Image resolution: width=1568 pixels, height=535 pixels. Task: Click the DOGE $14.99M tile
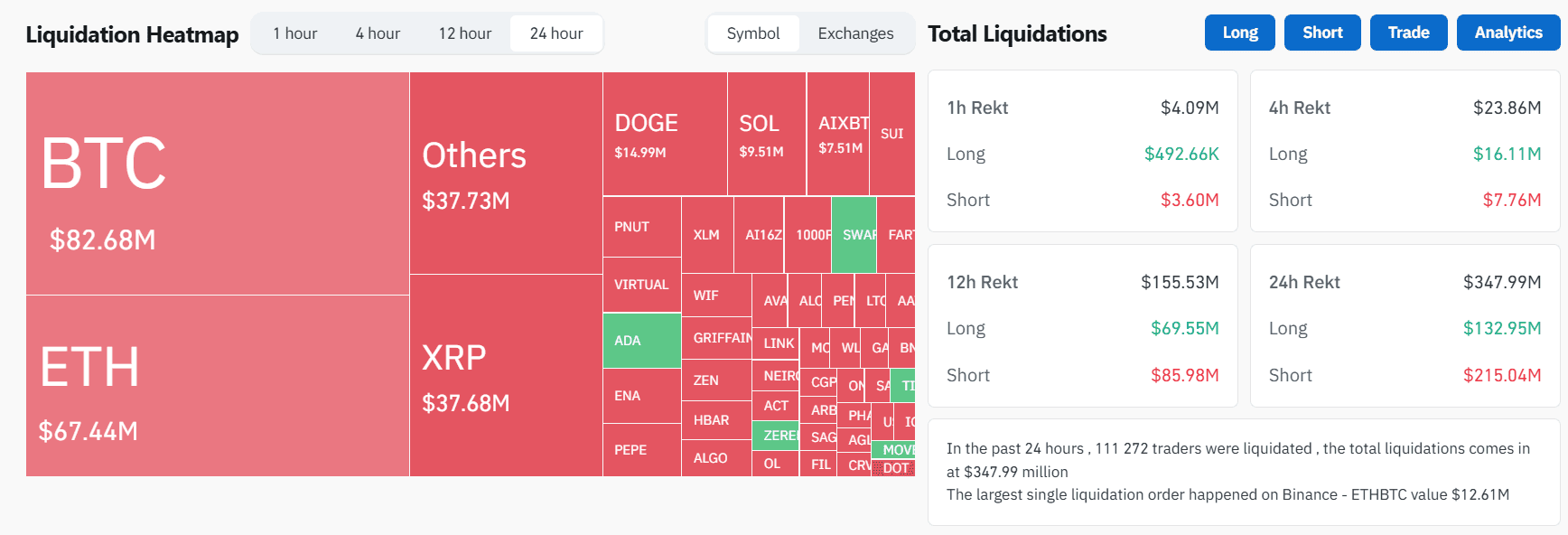[x=665, y=134]
